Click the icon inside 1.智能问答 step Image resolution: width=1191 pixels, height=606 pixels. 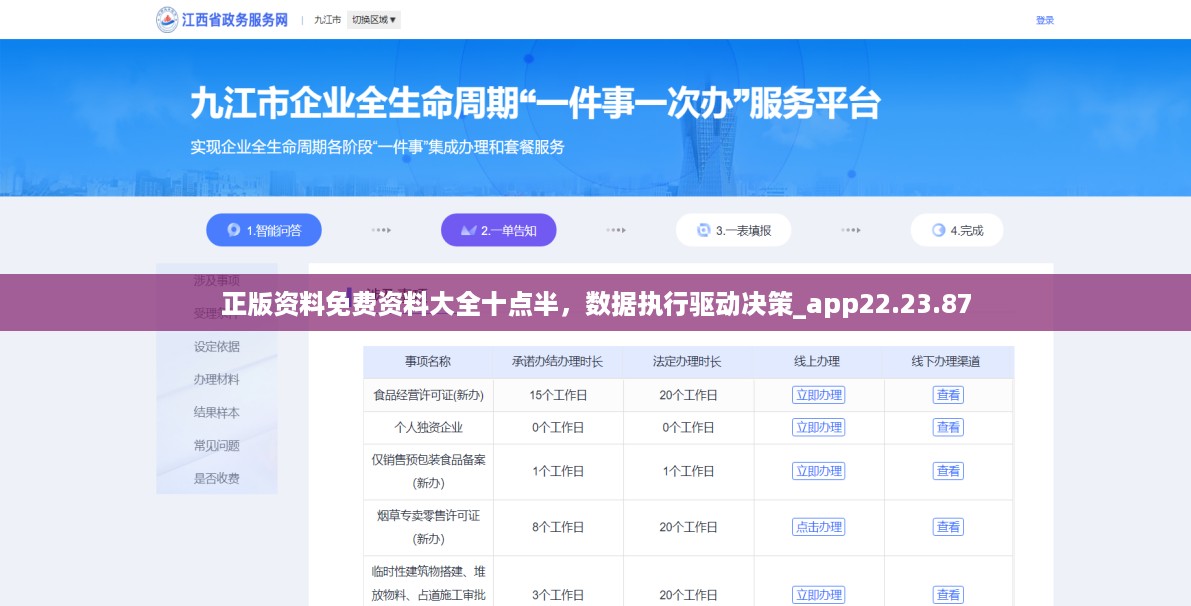click(x=234, y=230)
